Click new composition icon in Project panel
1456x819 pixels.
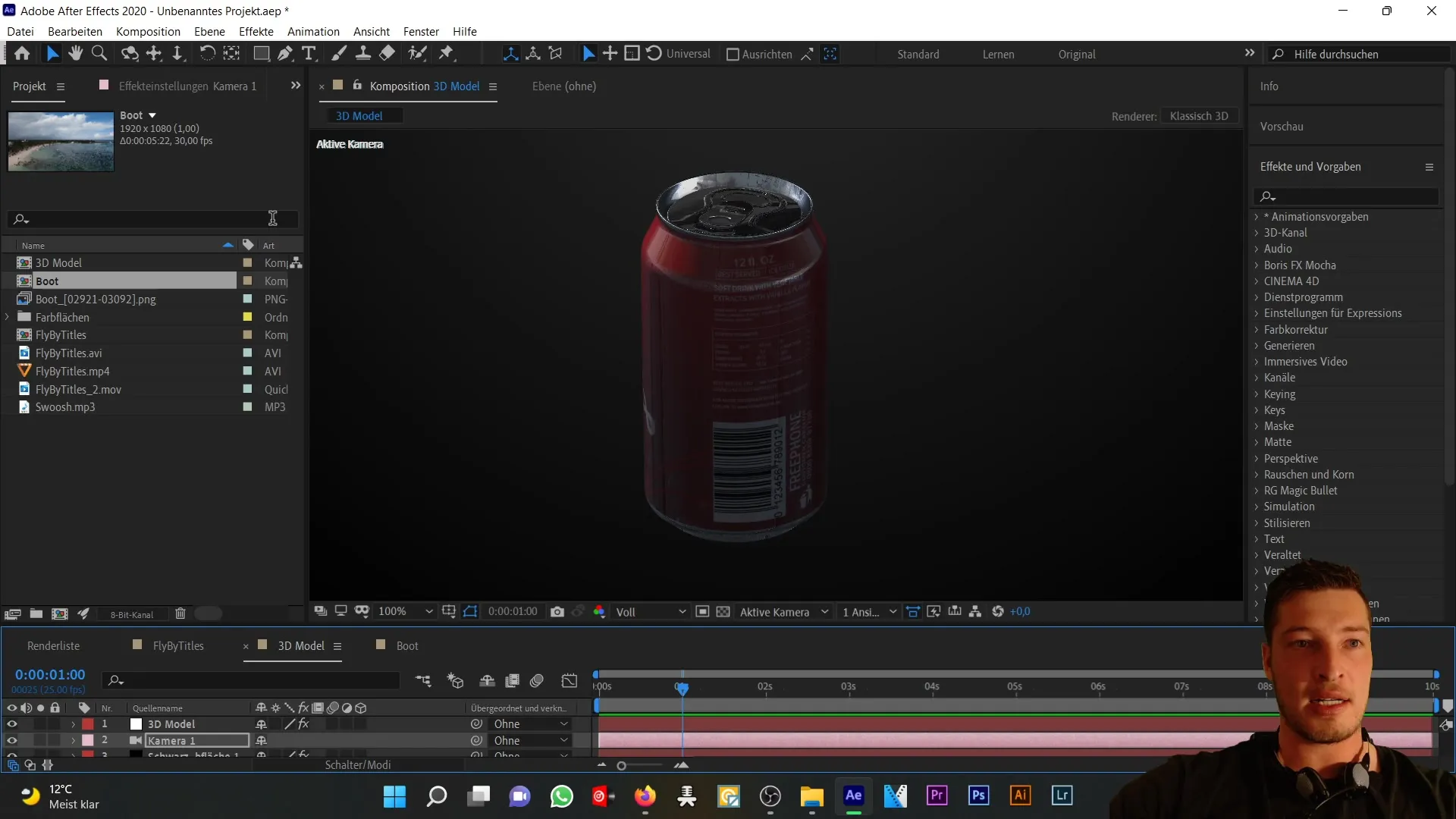click(59, 614)
